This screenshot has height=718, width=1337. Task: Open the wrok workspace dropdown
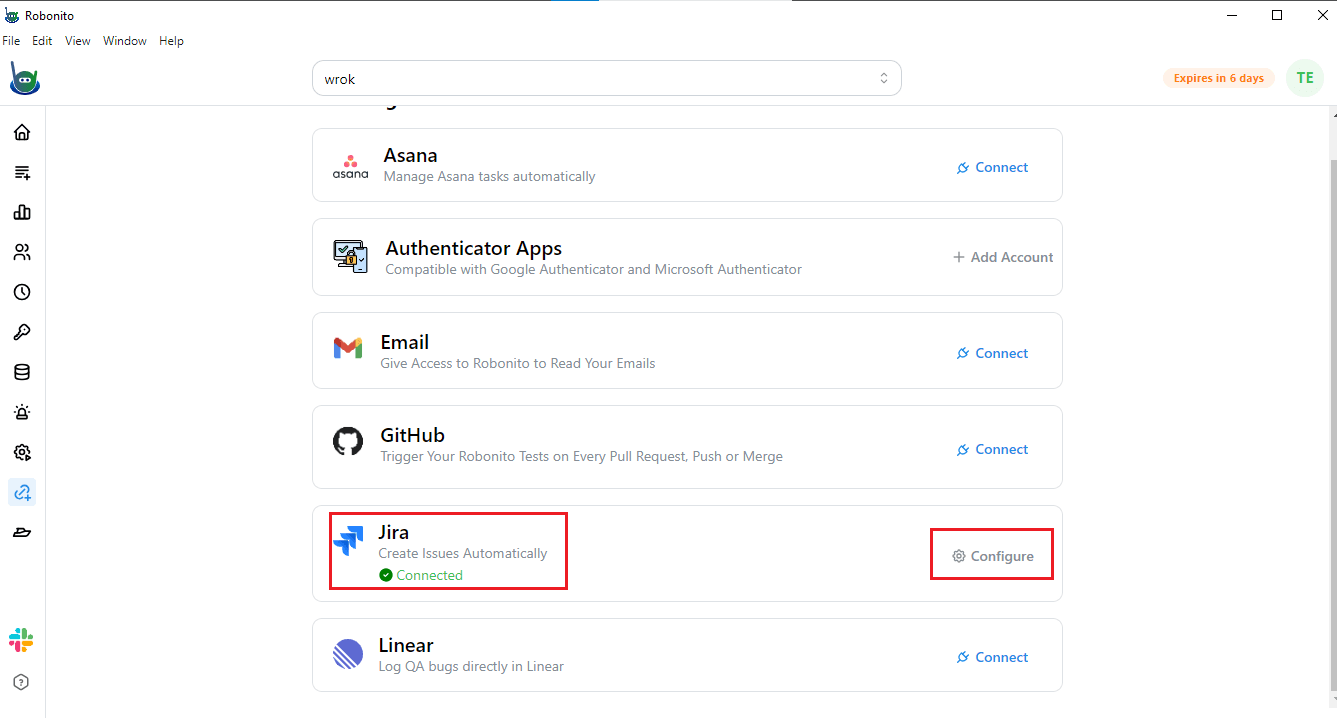point(607,78)
